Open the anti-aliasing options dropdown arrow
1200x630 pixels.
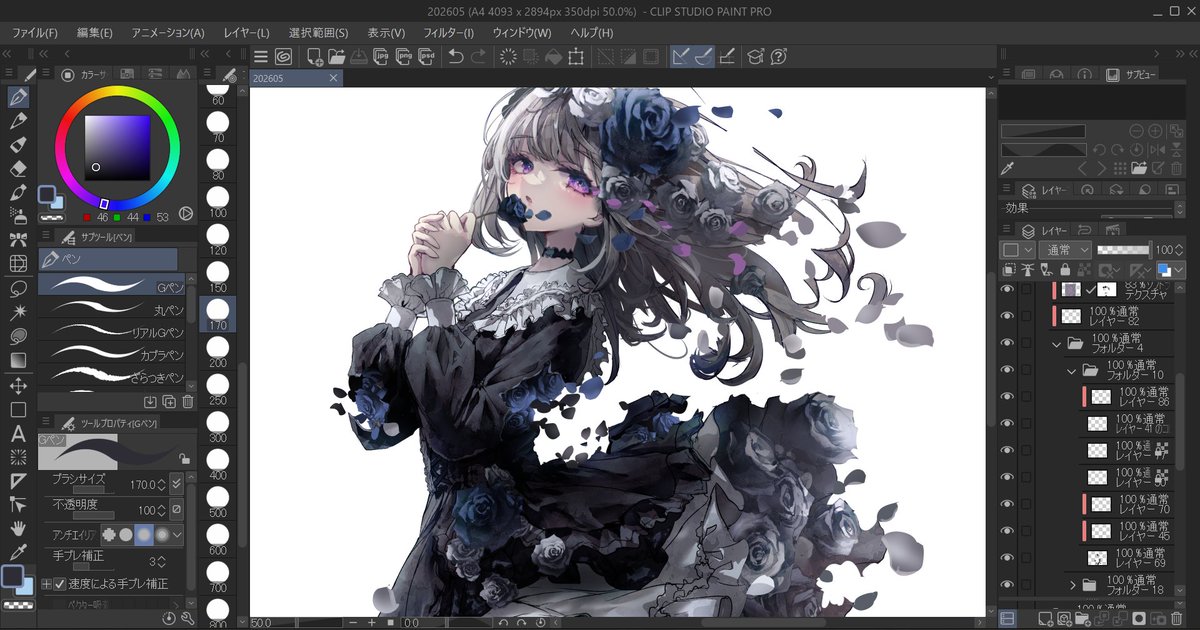[x=178, y=535]
